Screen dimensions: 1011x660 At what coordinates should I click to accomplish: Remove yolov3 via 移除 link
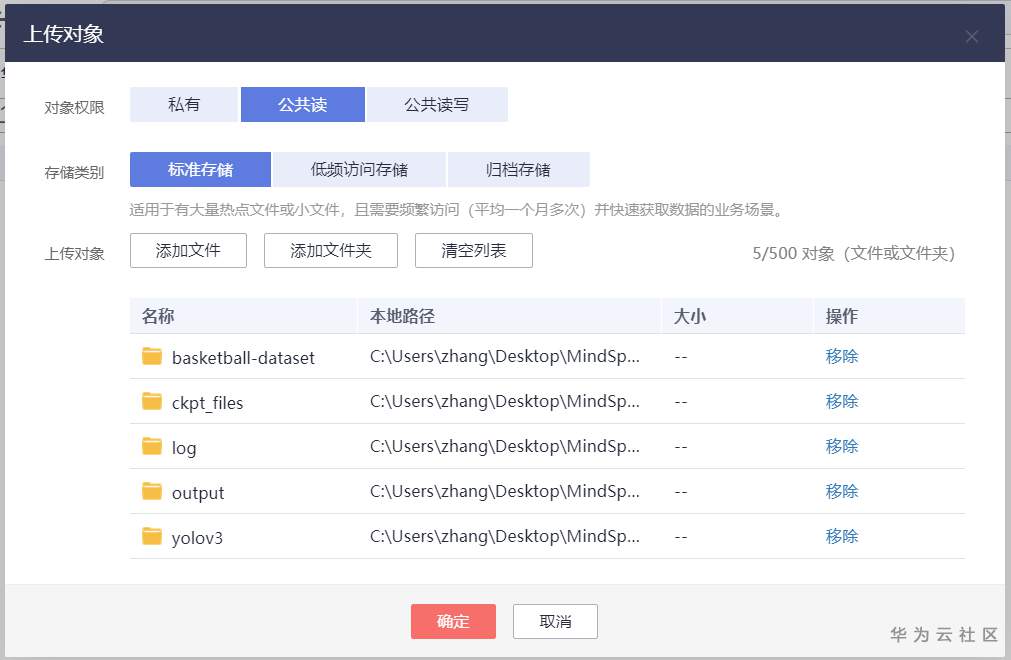pos(841,537)
